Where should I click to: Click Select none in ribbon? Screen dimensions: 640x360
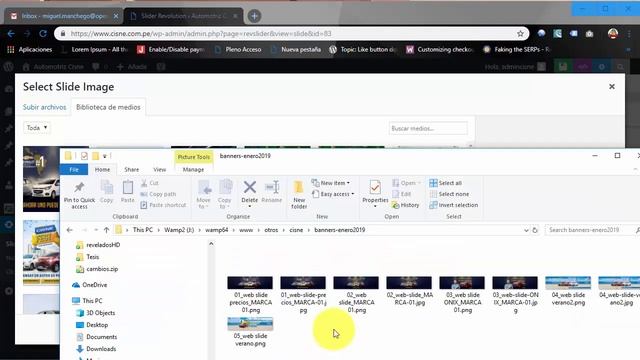[449, 194]
